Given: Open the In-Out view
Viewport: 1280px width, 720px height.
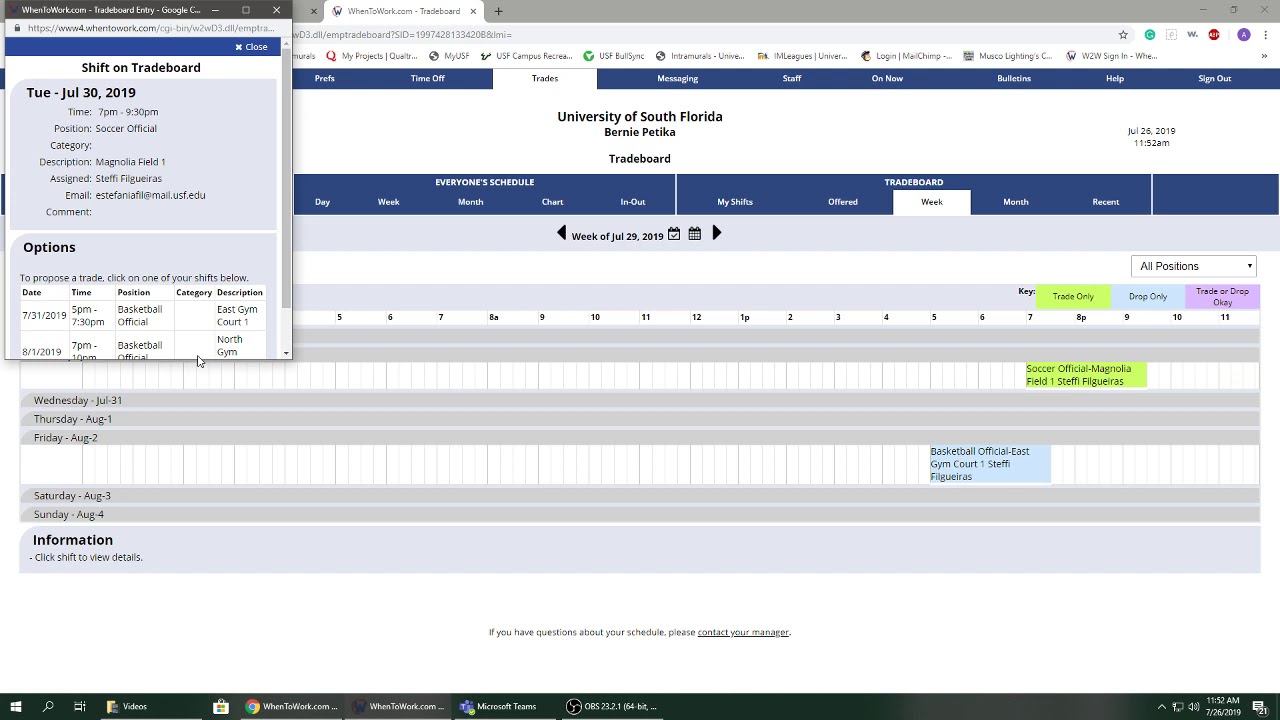Looking at the screenshot, I should (633, 202).
